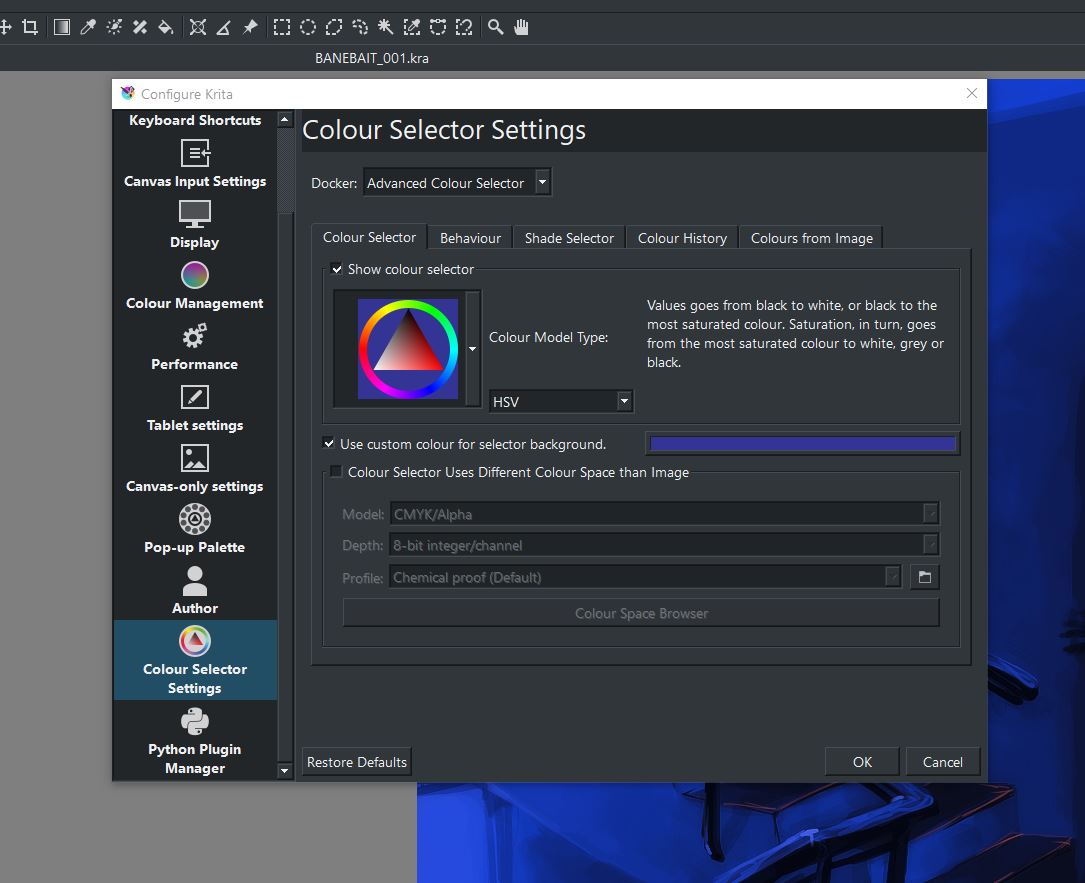
Task: Expand the HSV colour model dropdown
Action: pyautogui.click(x=561, y=402)
